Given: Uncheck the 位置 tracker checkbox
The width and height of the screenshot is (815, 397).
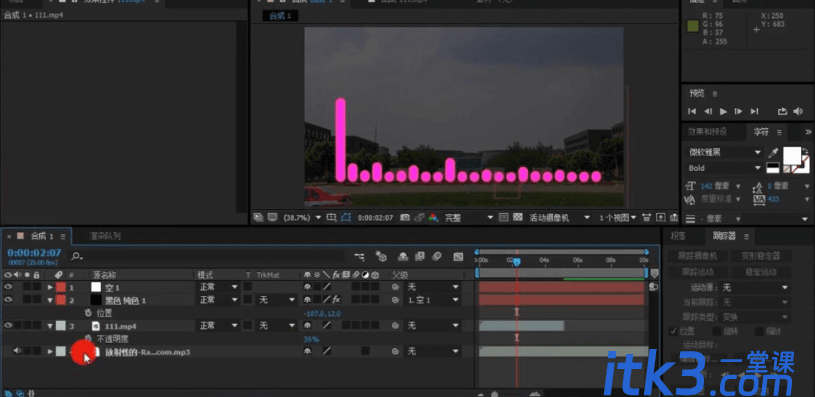Looking at the screenshot, I should click(x=674, y=331).
